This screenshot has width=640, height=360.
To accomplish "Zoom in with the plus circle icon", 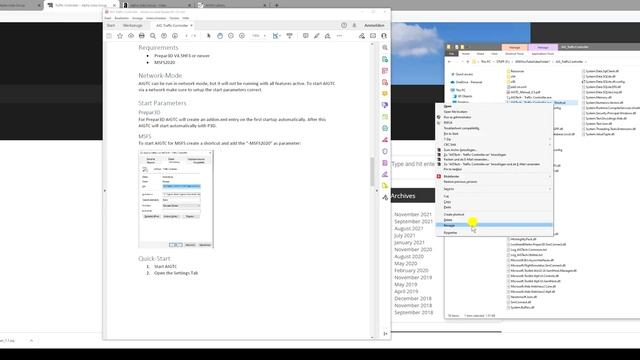I will coord(242,36).
